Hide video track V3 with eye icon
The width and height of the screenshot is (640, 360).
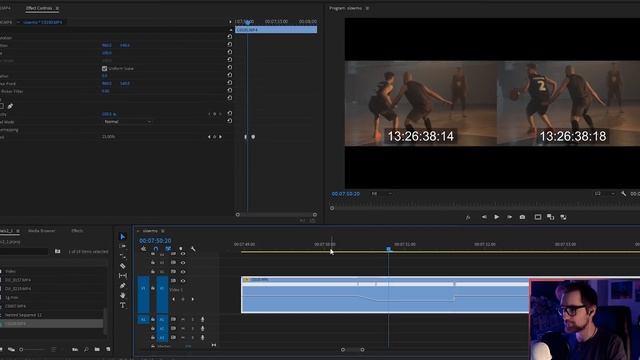[x=183, y=263]
